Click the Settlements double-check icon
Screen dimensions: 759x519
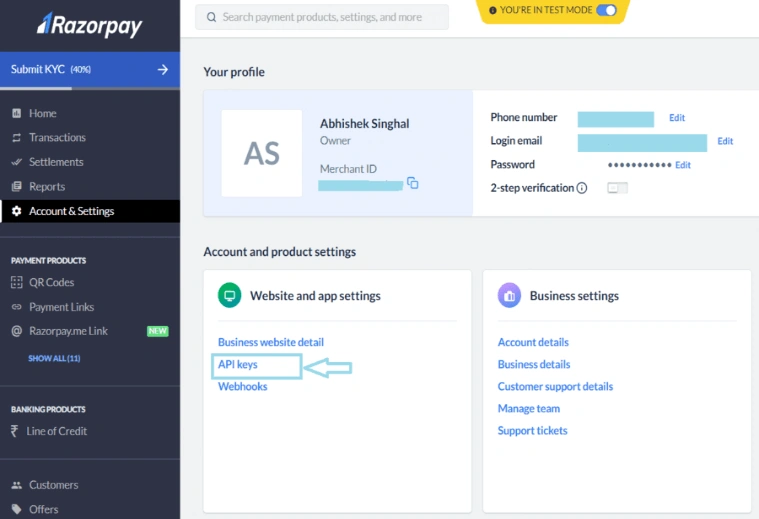point(16,162)
